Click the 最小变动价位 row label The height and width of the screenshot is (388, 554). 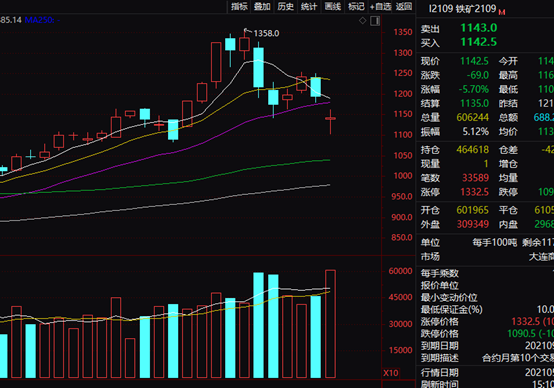[449, 298]
